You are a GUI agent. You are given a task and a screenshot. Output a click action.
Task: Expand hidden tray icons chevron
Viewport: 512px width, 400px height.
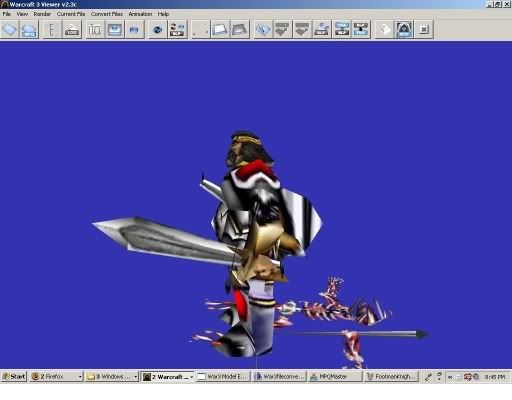[x=450, y=377]
